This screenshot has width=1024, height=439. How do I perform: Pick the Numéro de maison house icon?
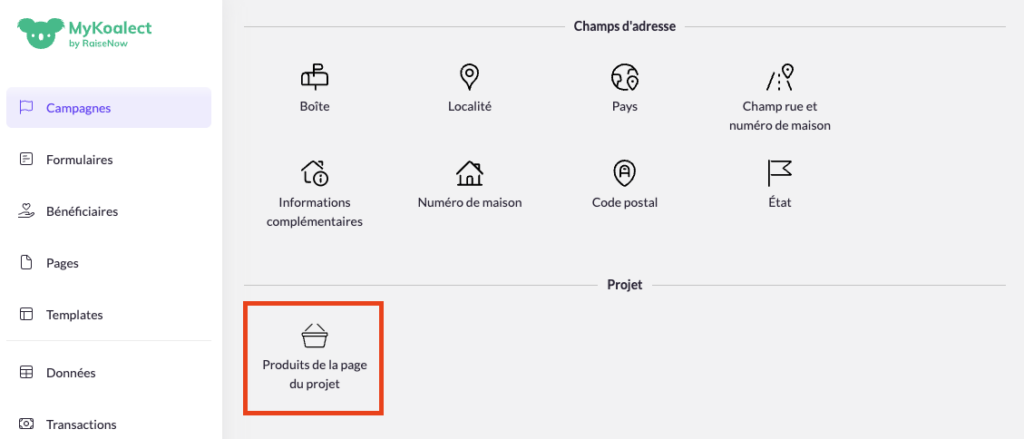coord(469,172)
